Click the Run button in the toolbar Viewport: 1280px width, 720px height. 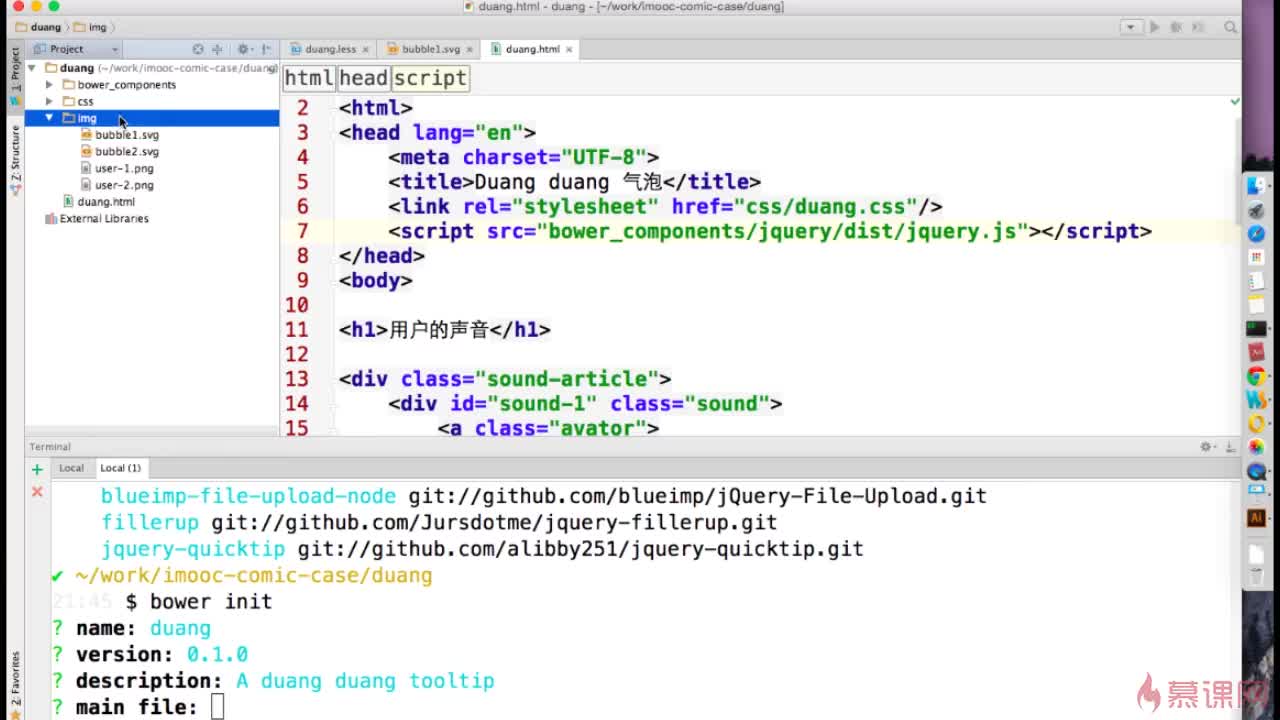tap(1155, 27)
